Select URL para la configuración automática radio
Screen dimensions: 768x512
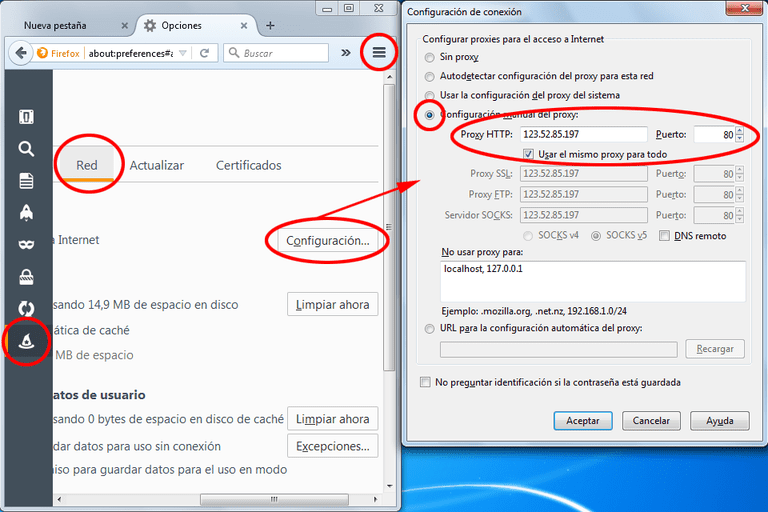(x=430, y=329)
